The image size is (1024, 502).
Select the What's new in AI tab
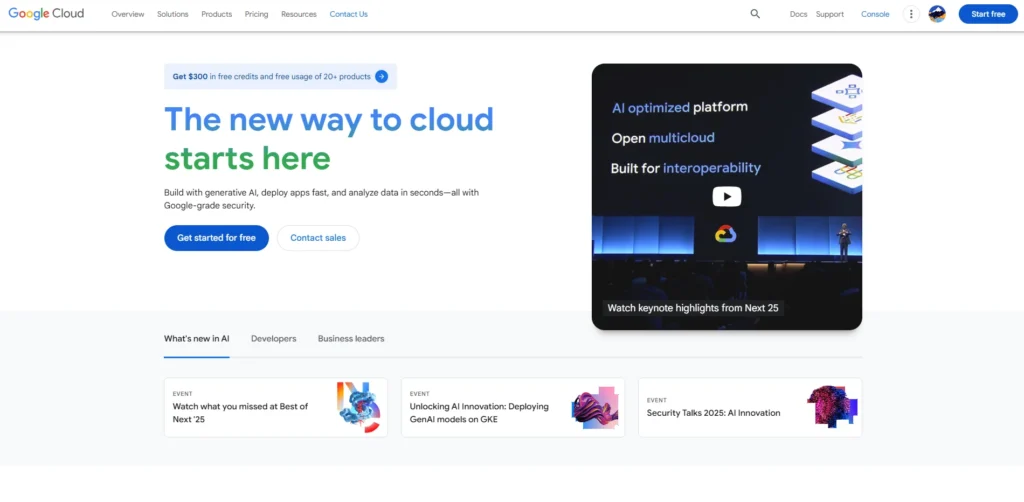coord(197,339)
